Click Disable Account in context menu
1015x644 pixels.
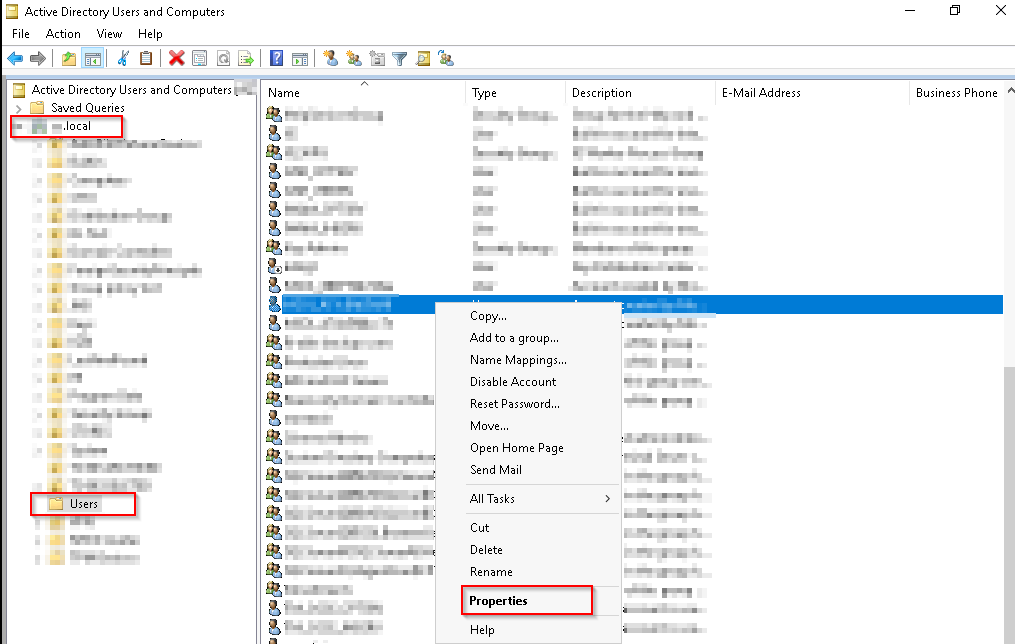(513, 382)
